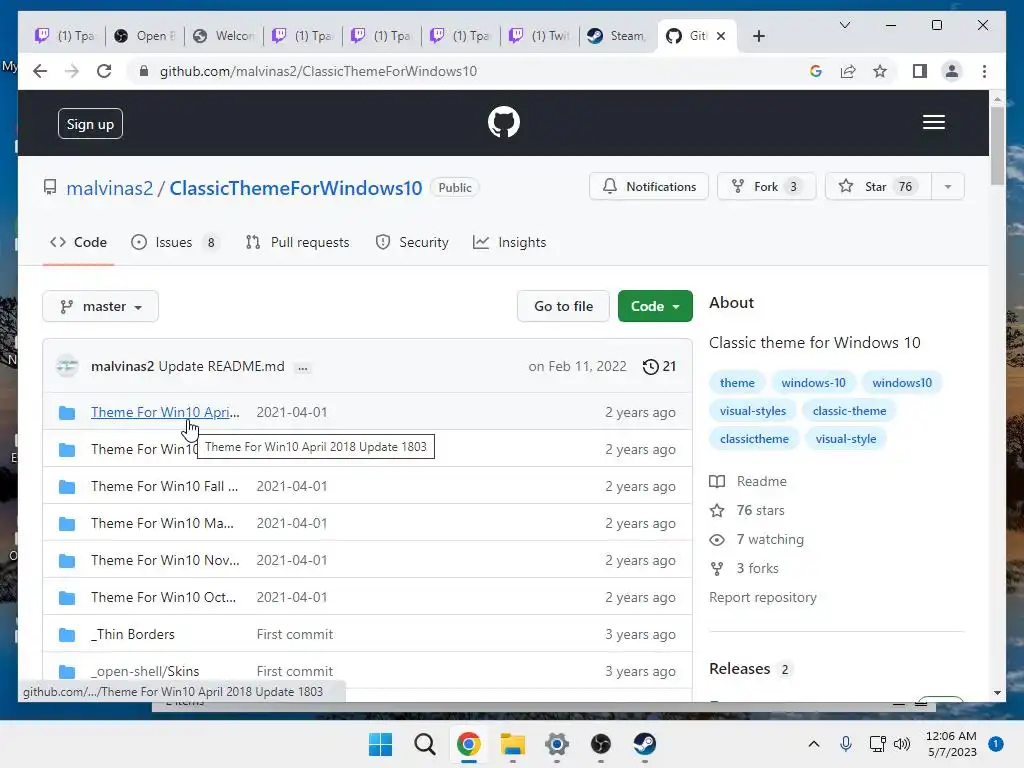Open Chrome three-dot menu
Viewport: 1024px width, 768px height.
point(984,71)
